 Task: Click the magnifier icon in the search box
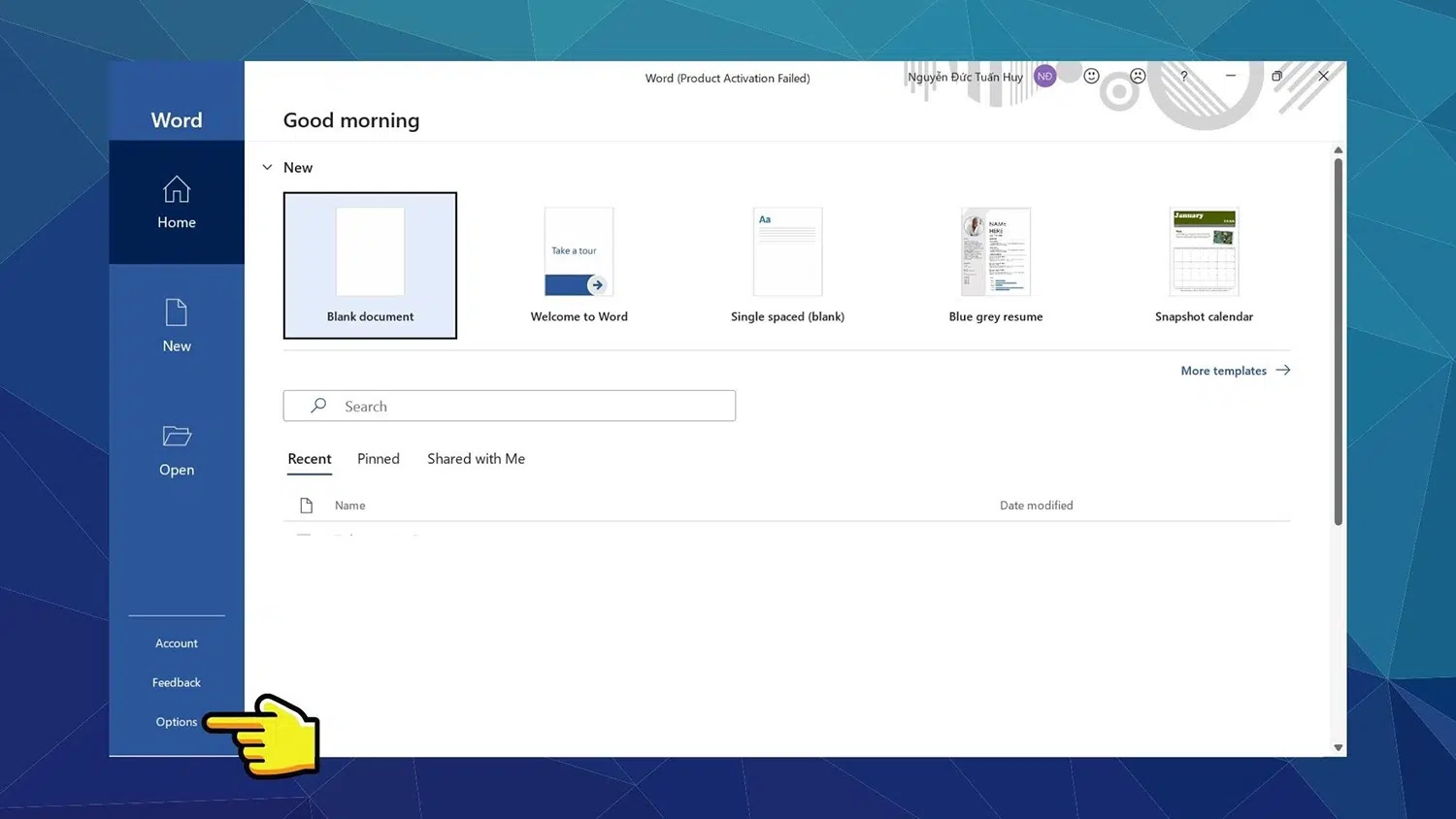coord(318,406)
